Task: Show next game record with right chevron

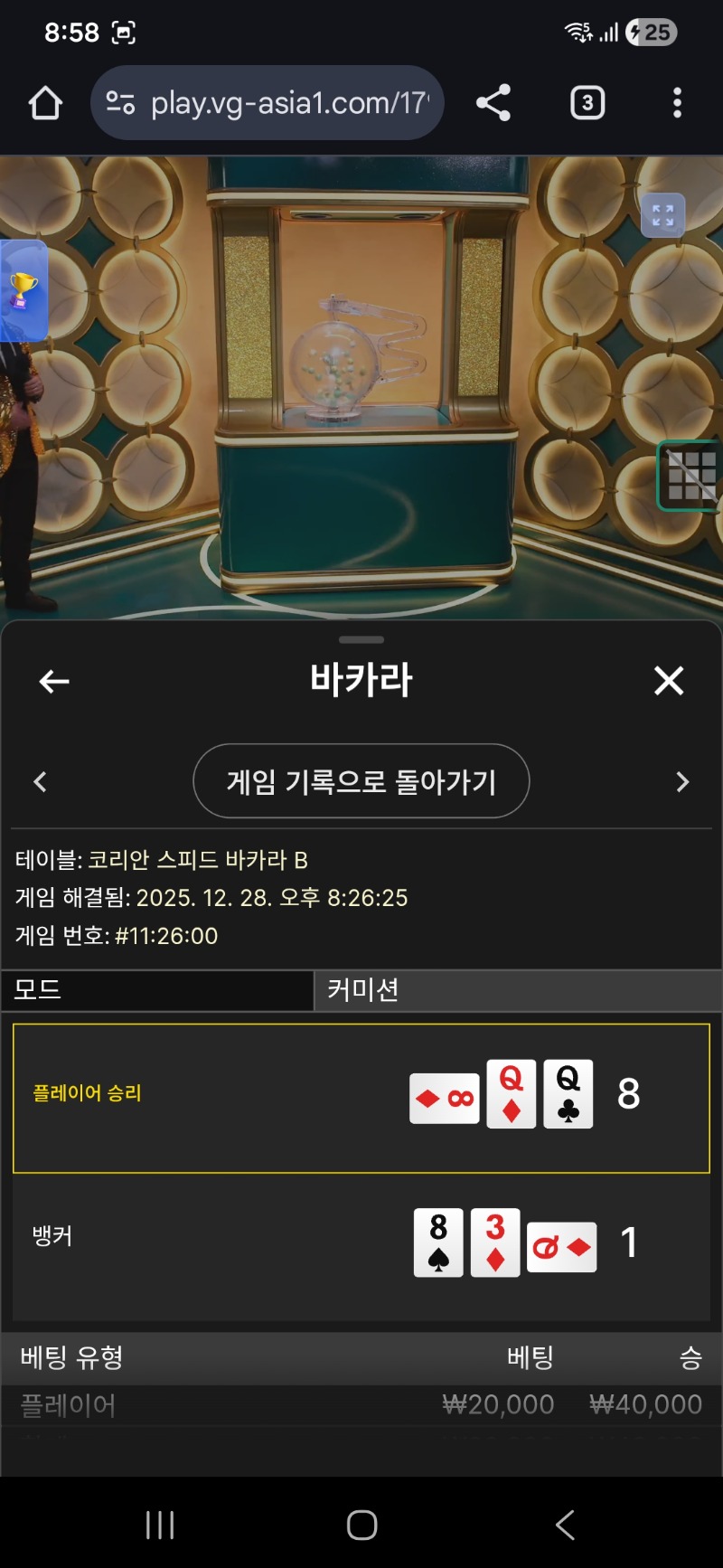Action: coord(682,781)
